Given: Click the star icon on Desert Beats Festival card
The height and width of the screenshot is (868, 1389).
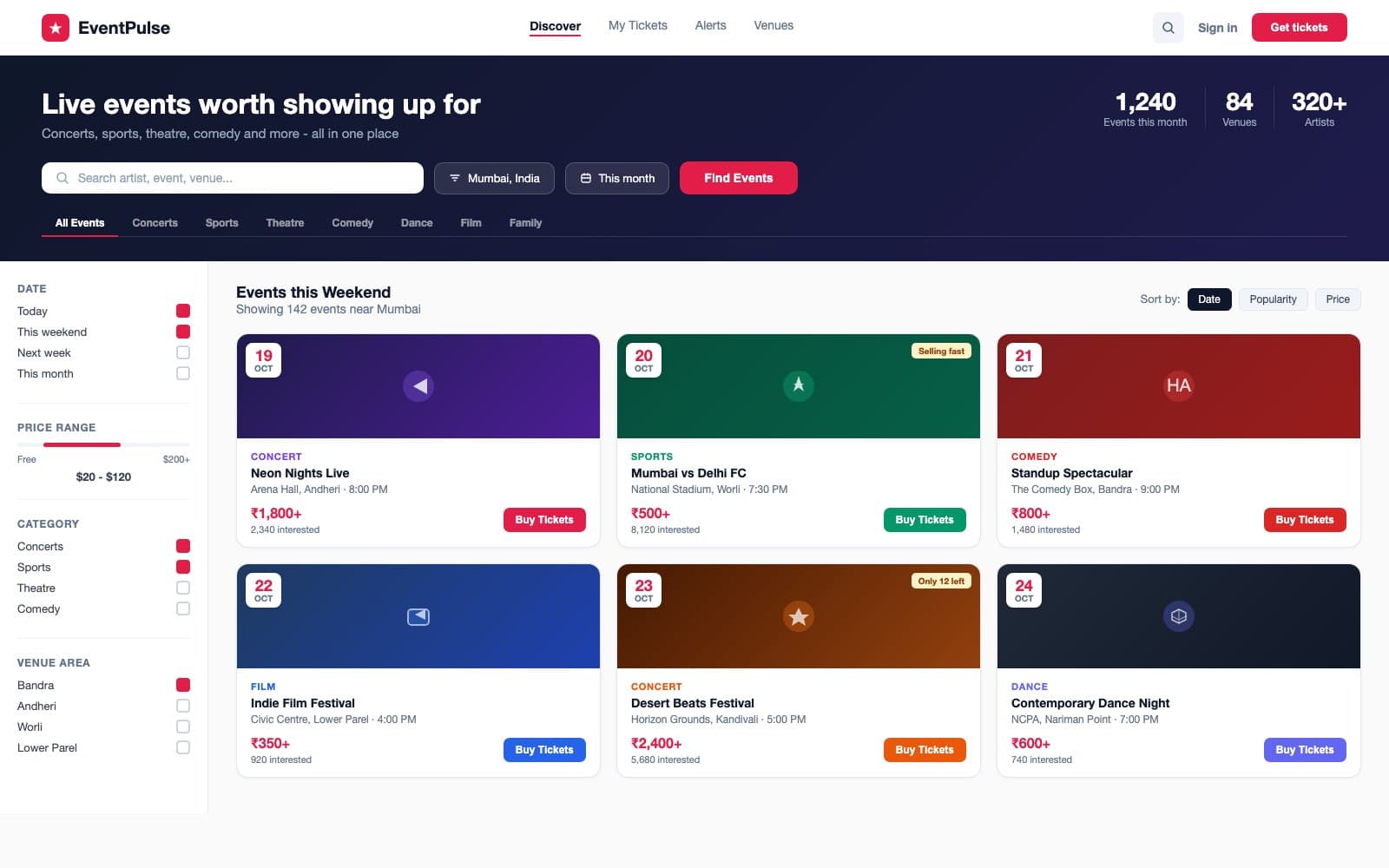Looking at the screenshot, I should 799,616.
